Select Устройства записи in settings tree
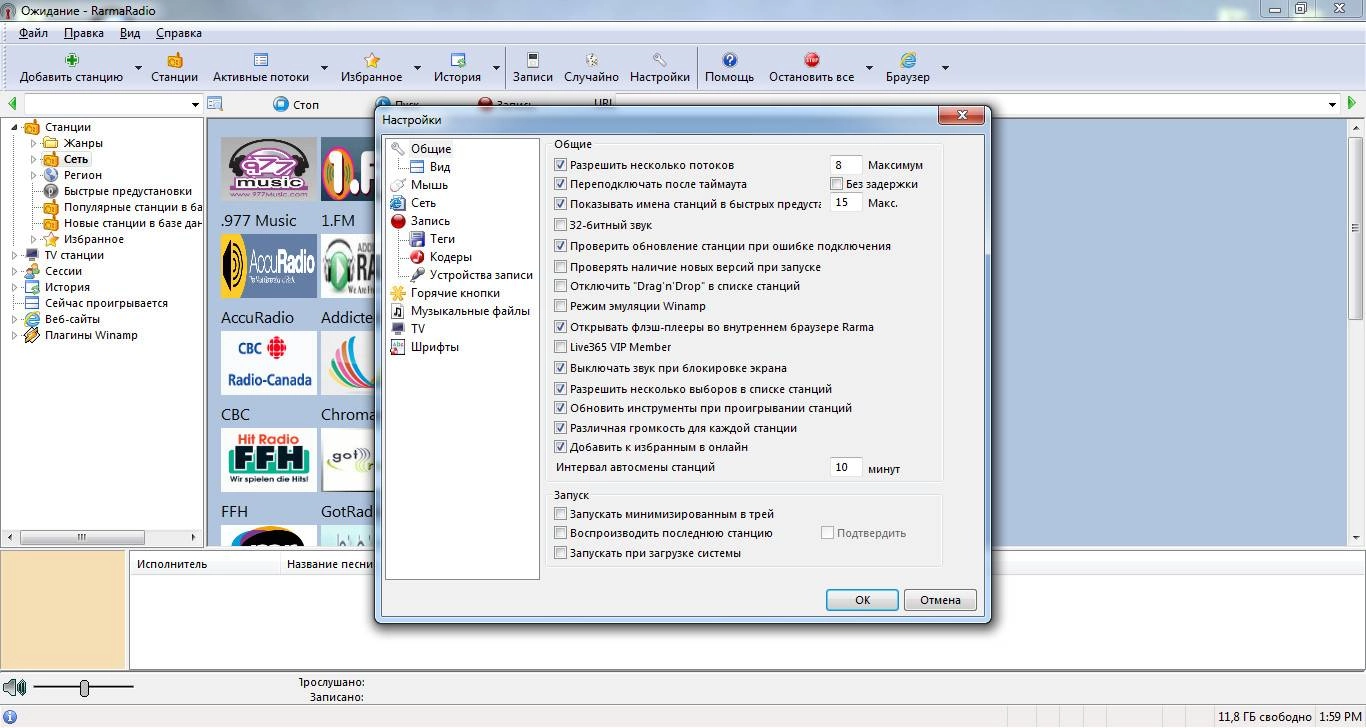This screenshot has width=1366, height=728. pos(481,275)
